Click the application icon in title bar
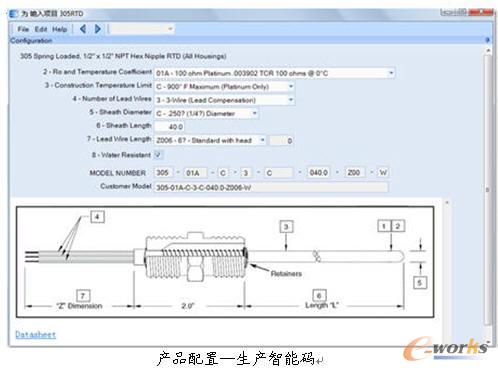Viewport: 498px width, 371px height. [x=14, y=14]
